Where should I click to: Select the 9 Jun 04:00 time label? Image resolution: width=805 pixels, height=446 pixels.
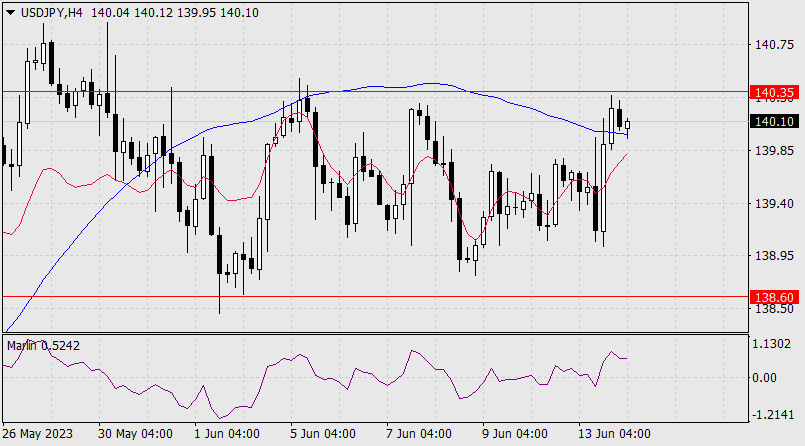tap(514, 434)
